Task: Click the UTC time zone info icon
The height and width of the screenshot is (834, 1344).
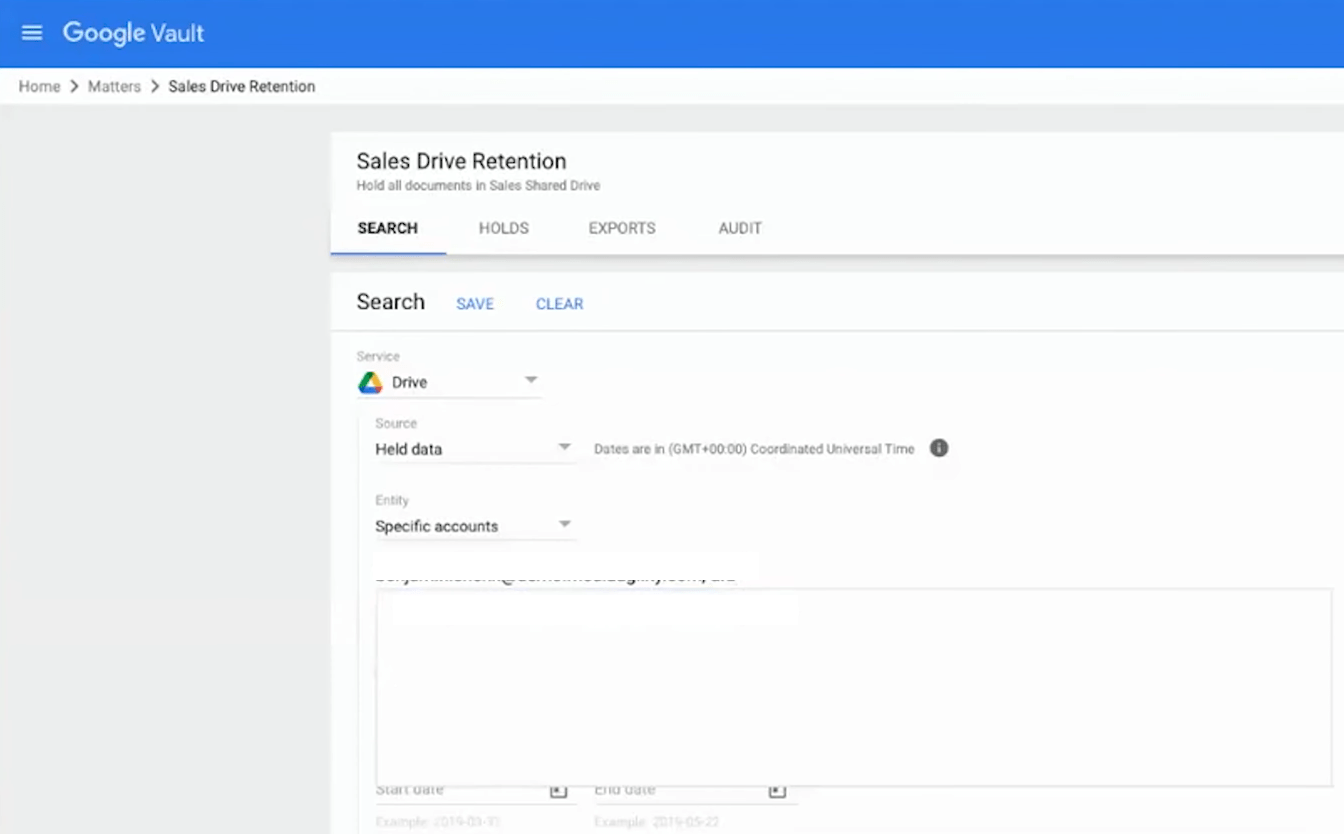Action: pyautogui.click(x=938, y=448)
